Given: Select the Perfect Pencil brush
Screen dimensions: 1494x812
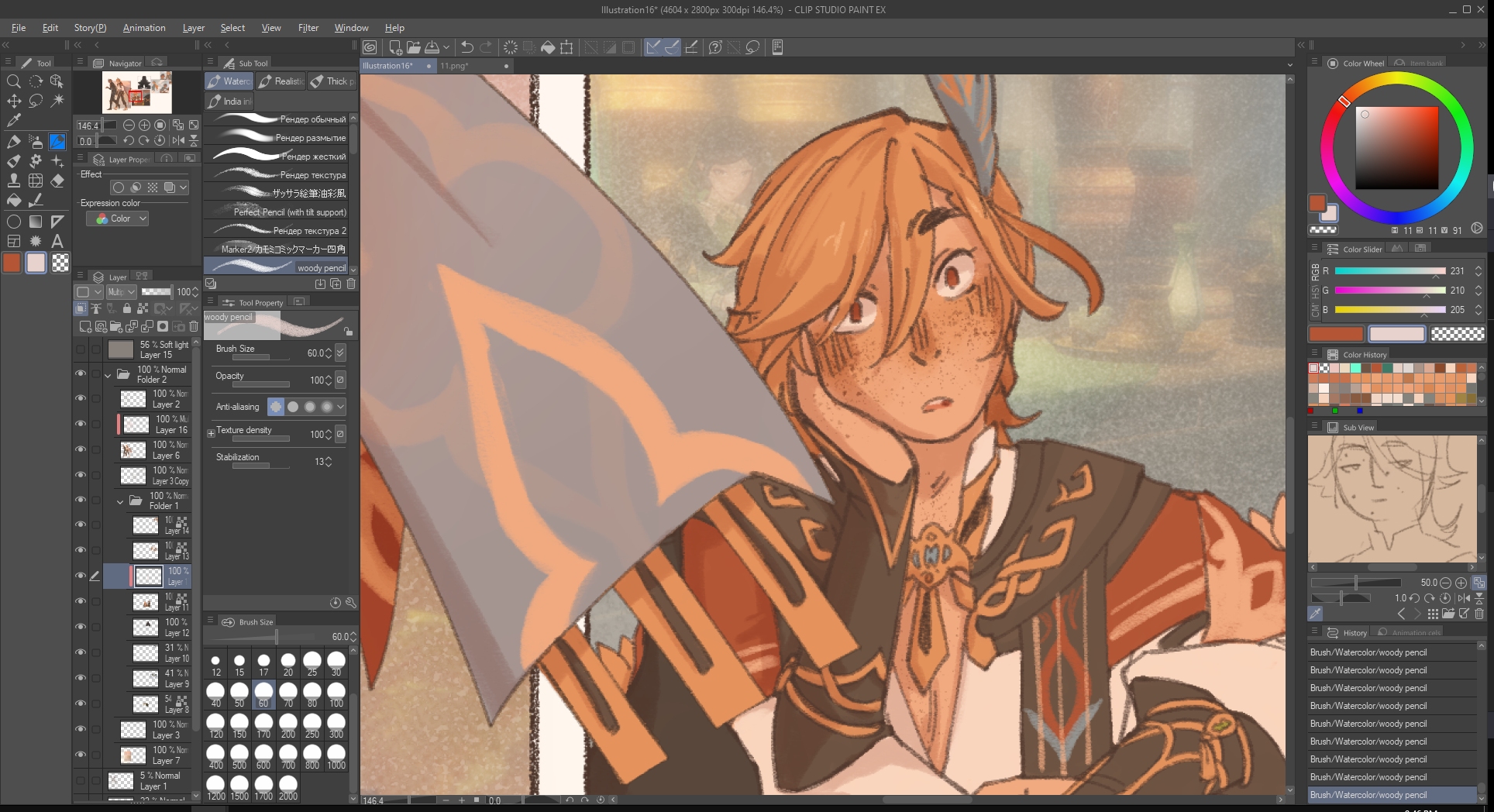Looking at the screenshot, I should [x=279, y=212].
